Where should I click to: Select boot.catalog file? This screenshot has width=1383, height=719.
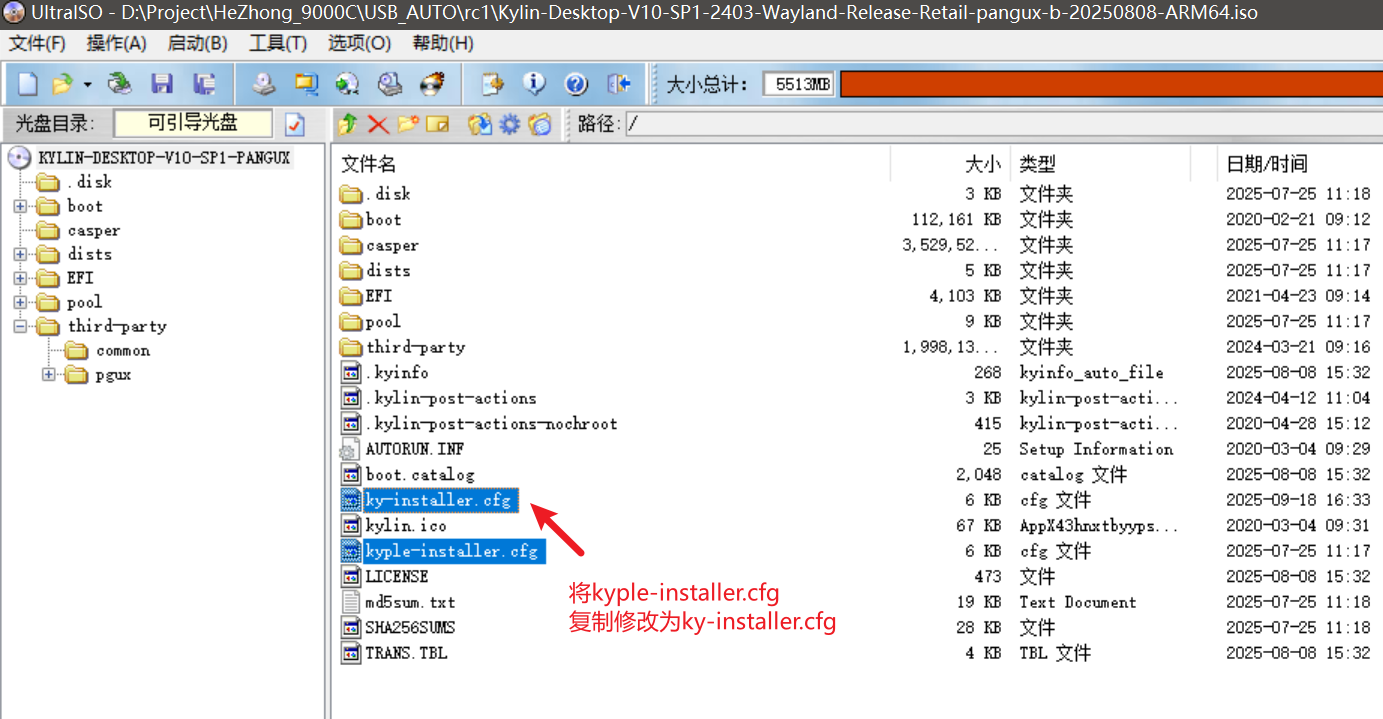419,475
